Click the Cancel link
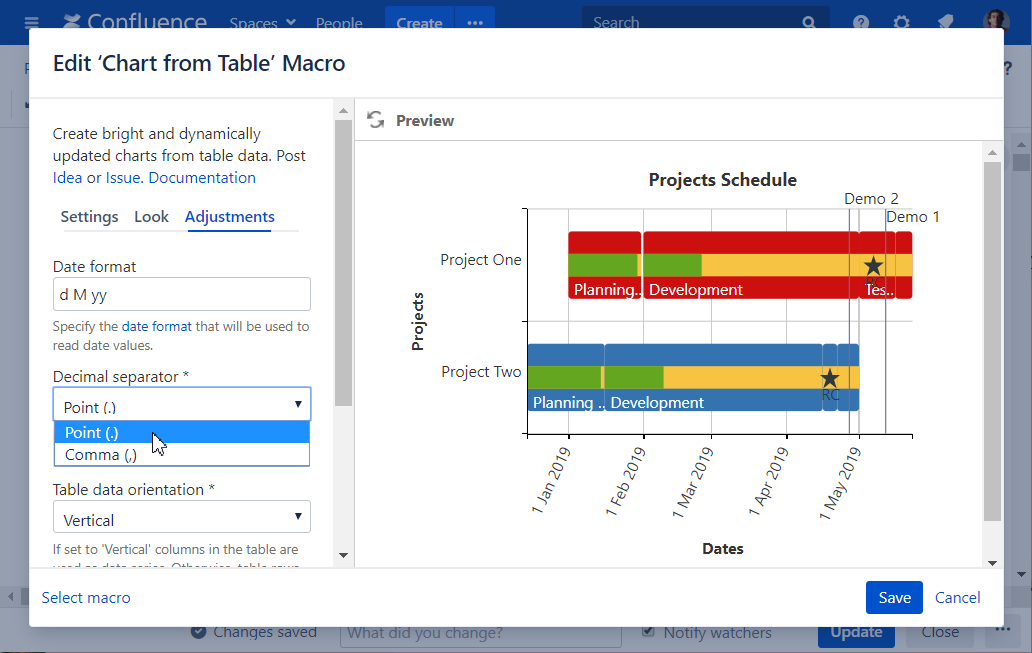 point(957,597)
